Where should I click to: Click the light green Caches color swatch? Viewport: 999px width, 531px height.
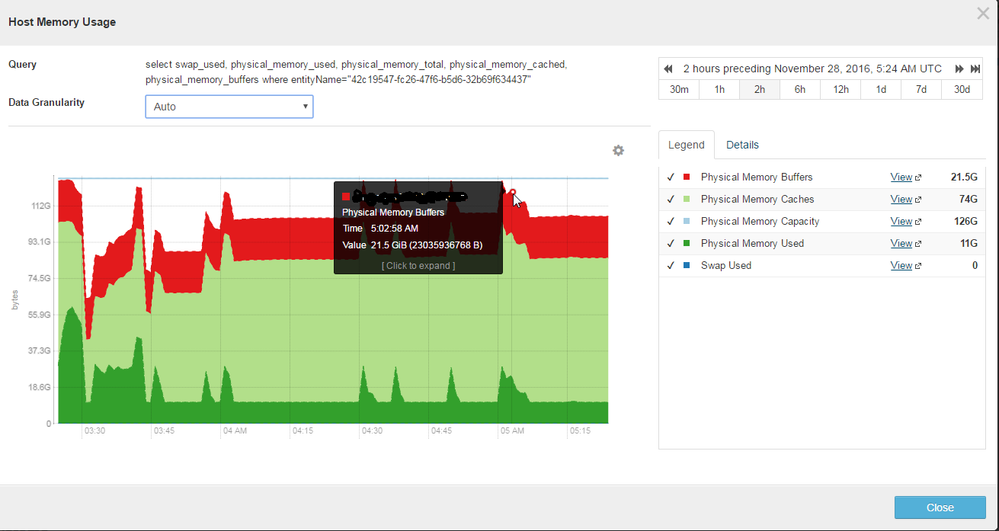[686, 200]
